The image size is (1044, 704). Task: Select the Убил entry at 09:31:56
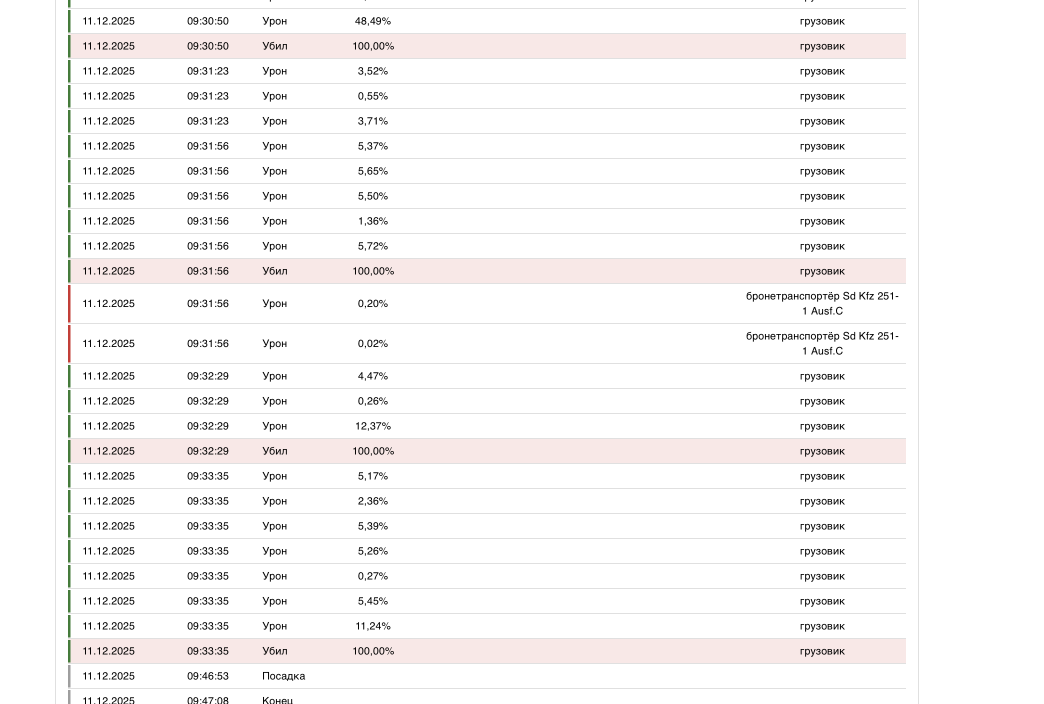pyautogui.click(x=274, y=271)
